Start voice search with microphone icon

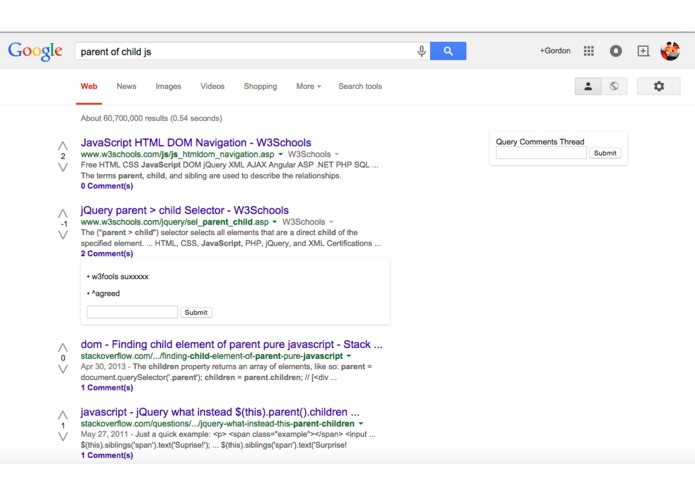(422, 51)
